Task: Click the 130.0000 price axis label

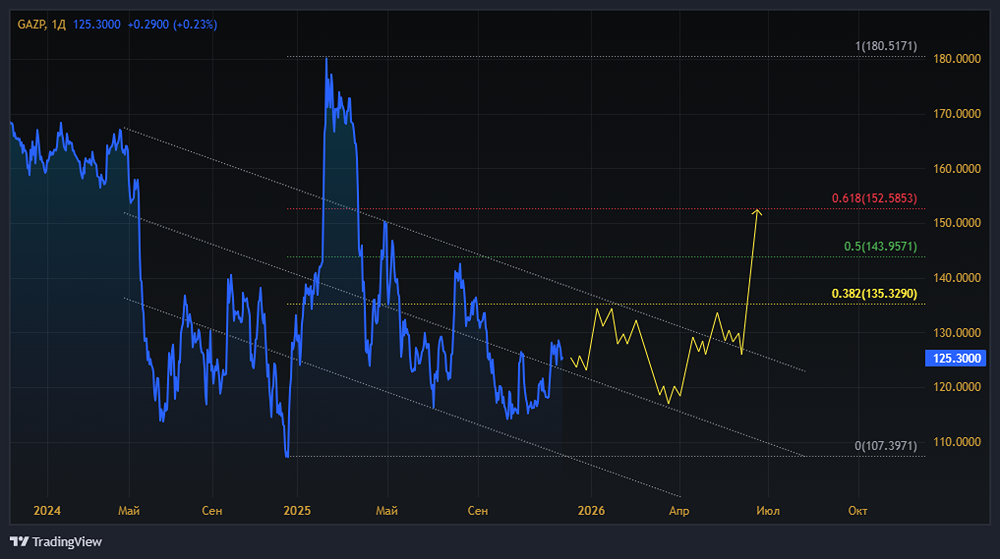Action: pyautogui.click(x=957, y=333)
